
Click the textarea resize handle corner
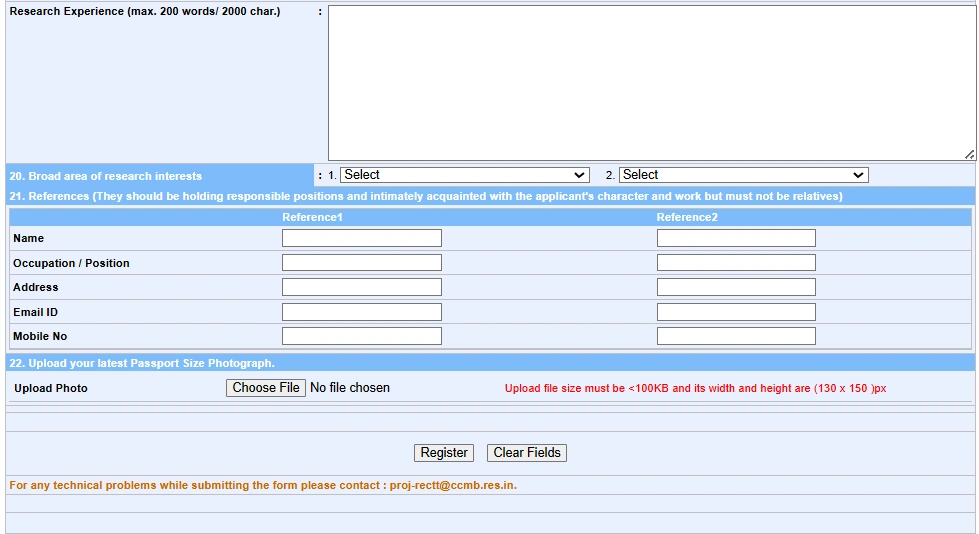coord(970,155)
